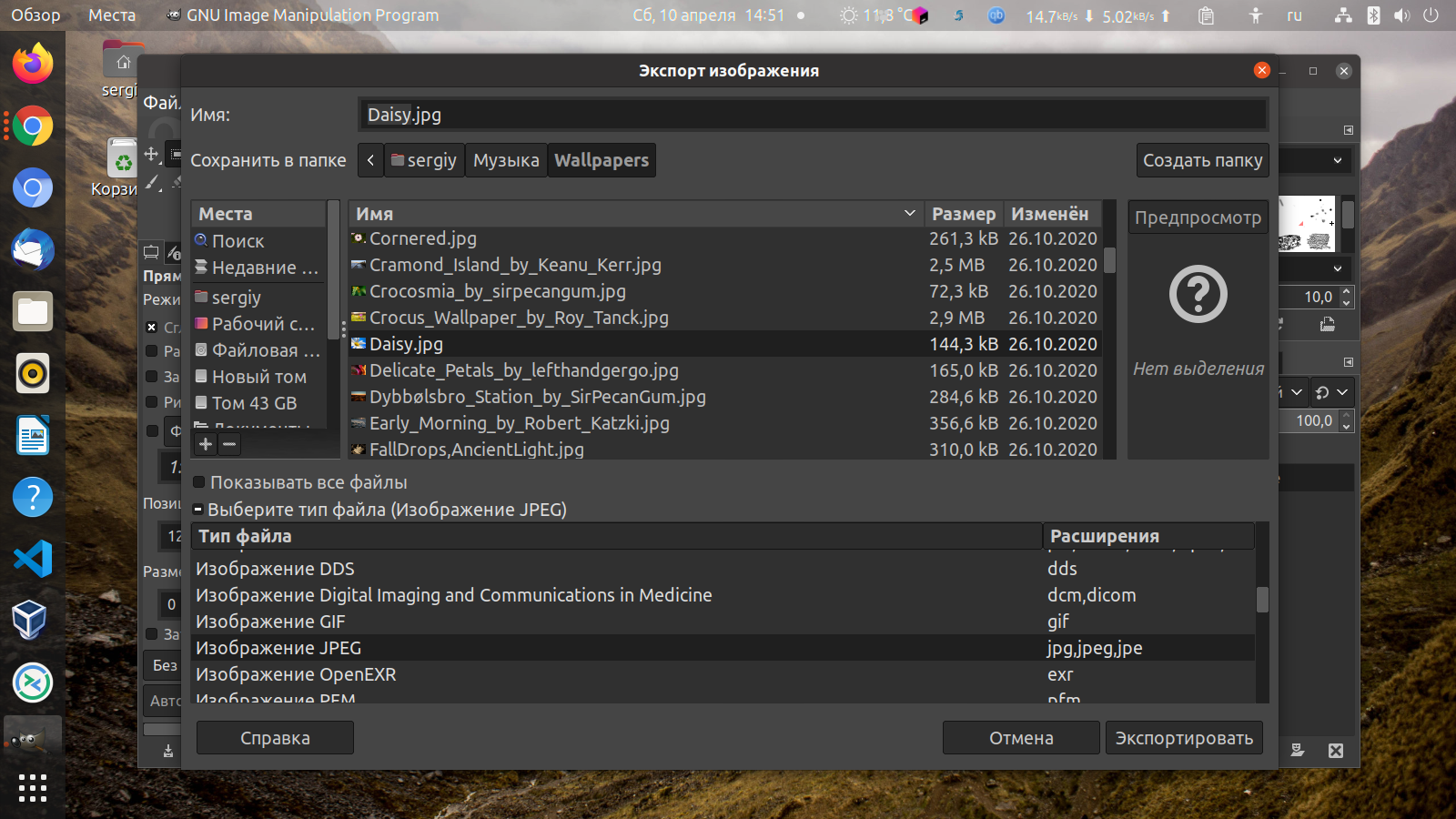Open Tool Options tab icon in GIMP

point(151,253)
